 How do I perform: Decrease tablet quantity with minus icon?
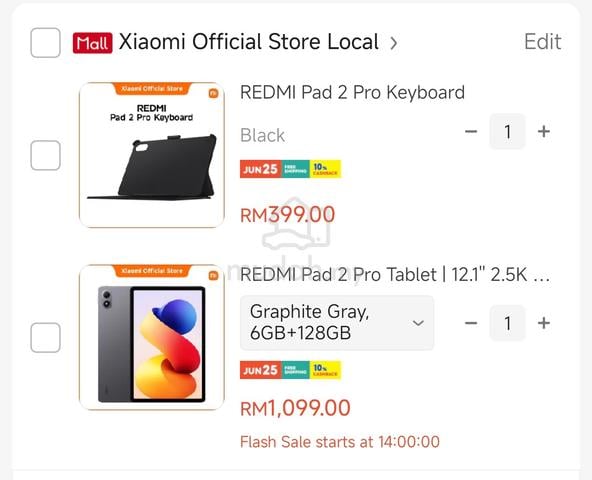point(471,323)
